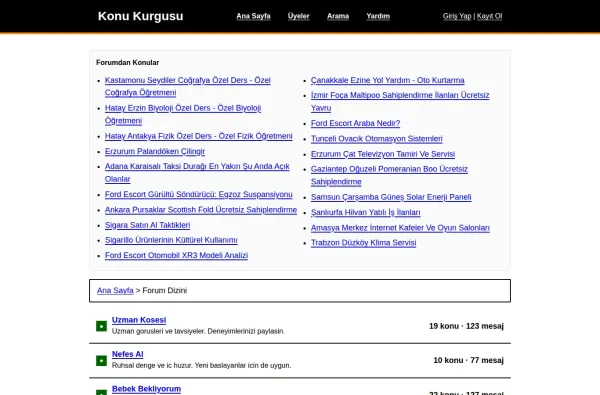This screenshot has width=600, height=395.
Task: Open the Nefes Al forum
Action: click(127, 354)
